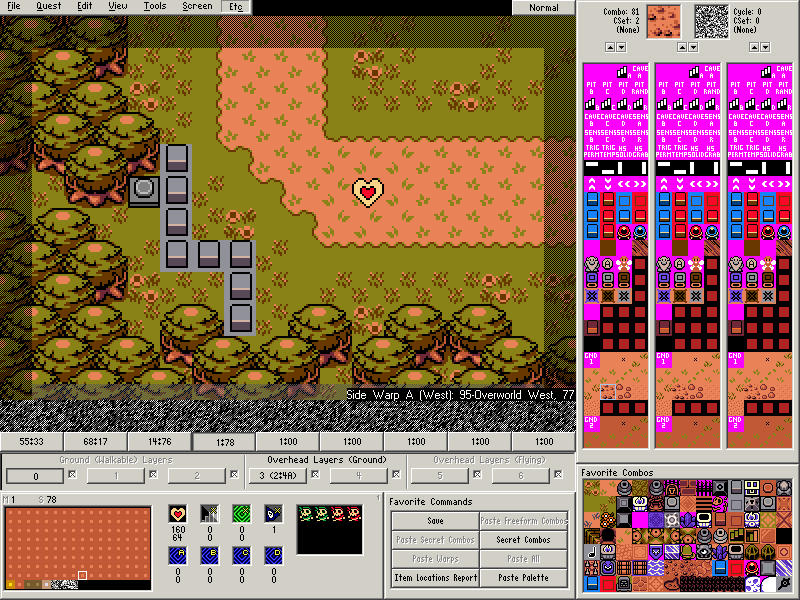The image size is (800, 600).
Task: Pick the red brick wall favorite combo
Action: [x=688, y=488]
